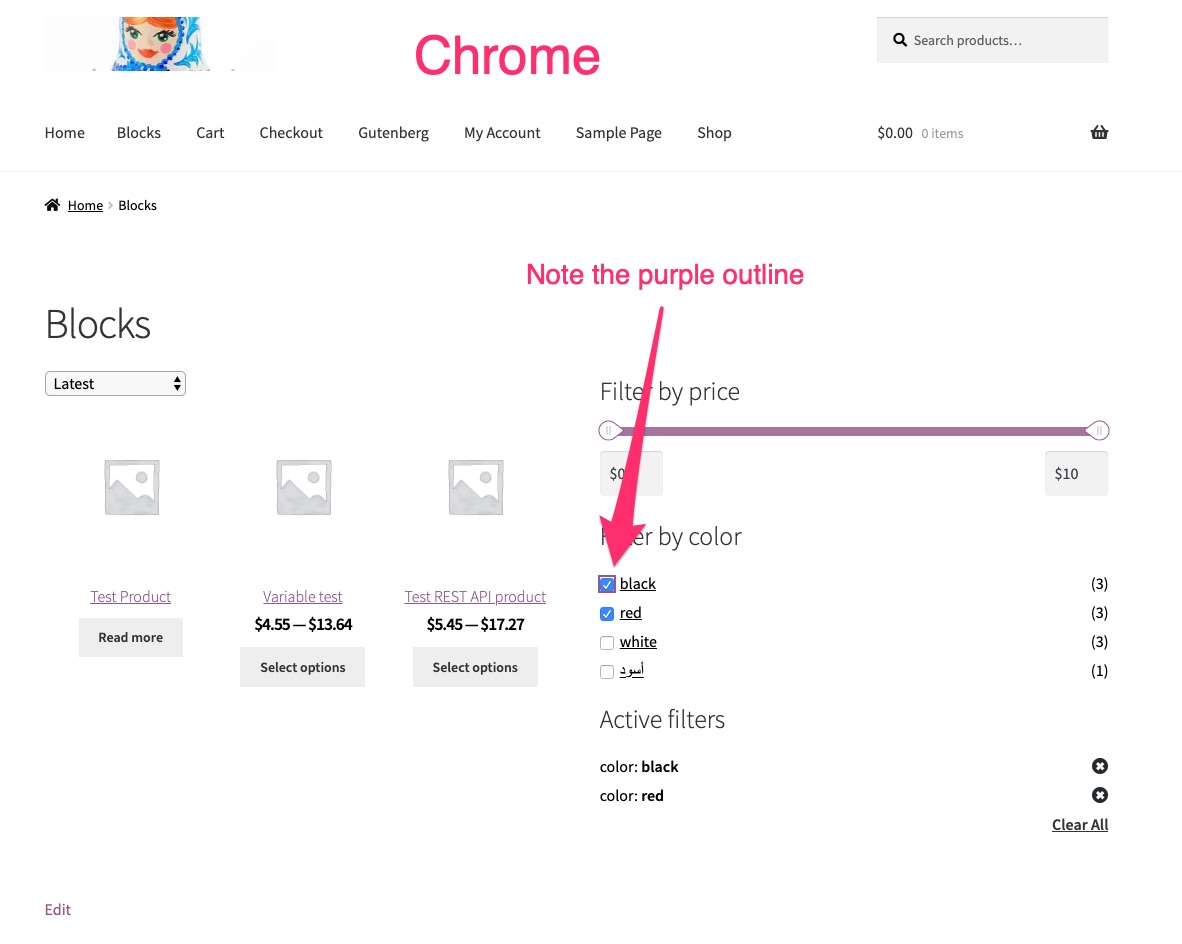
Task: Click the $5.45 — $17.27 price text
Action: pyautogui.click(x=475, y=624)
